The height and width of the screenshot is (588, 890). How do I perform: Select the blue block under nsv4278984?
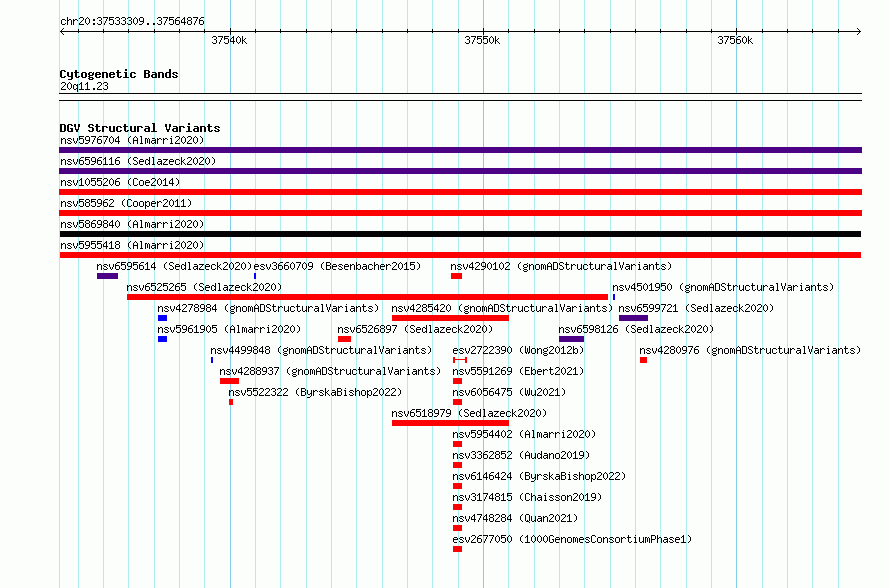click(x=162, y=318)
